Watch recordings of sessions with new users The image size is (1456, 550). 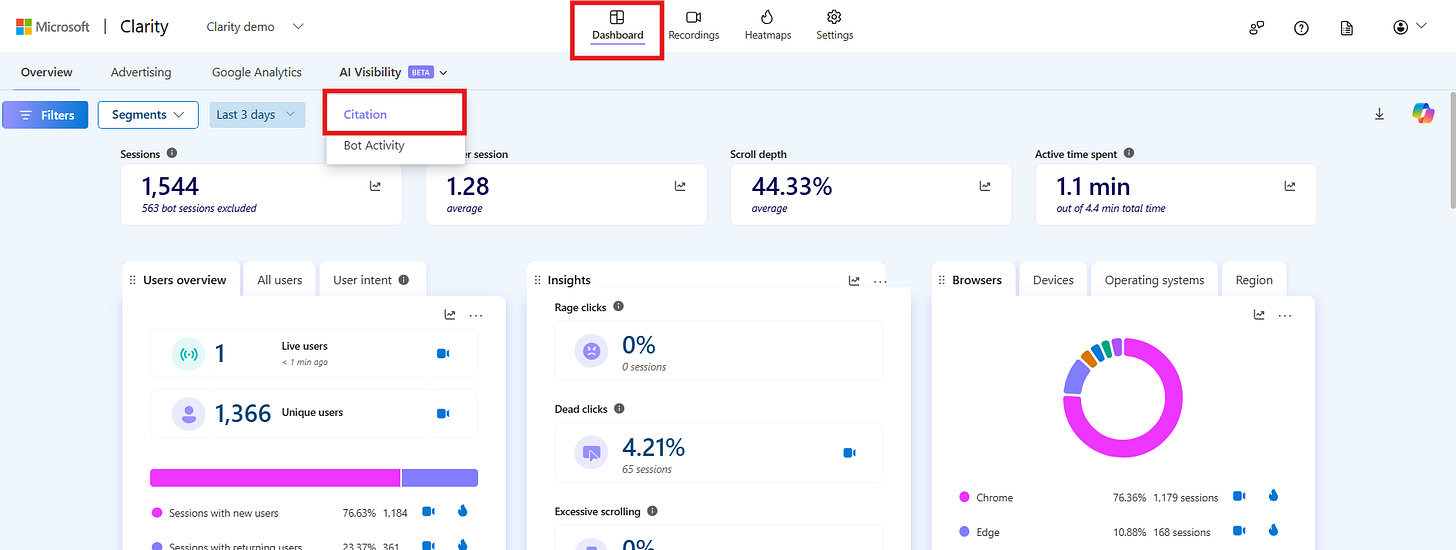(x=429, y=511)
